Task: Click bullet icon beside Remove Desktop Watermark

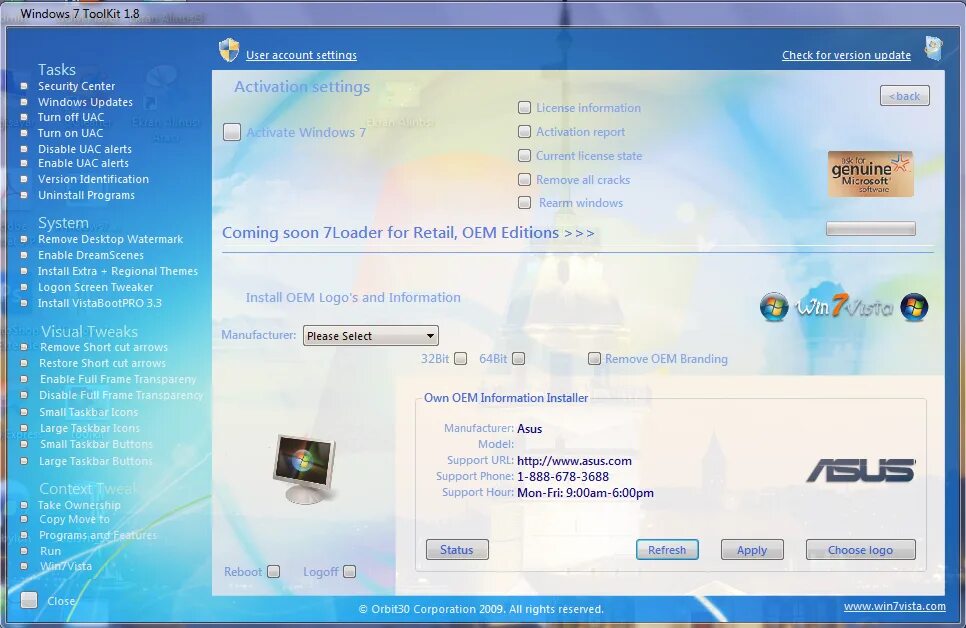Action: (24, 239)
